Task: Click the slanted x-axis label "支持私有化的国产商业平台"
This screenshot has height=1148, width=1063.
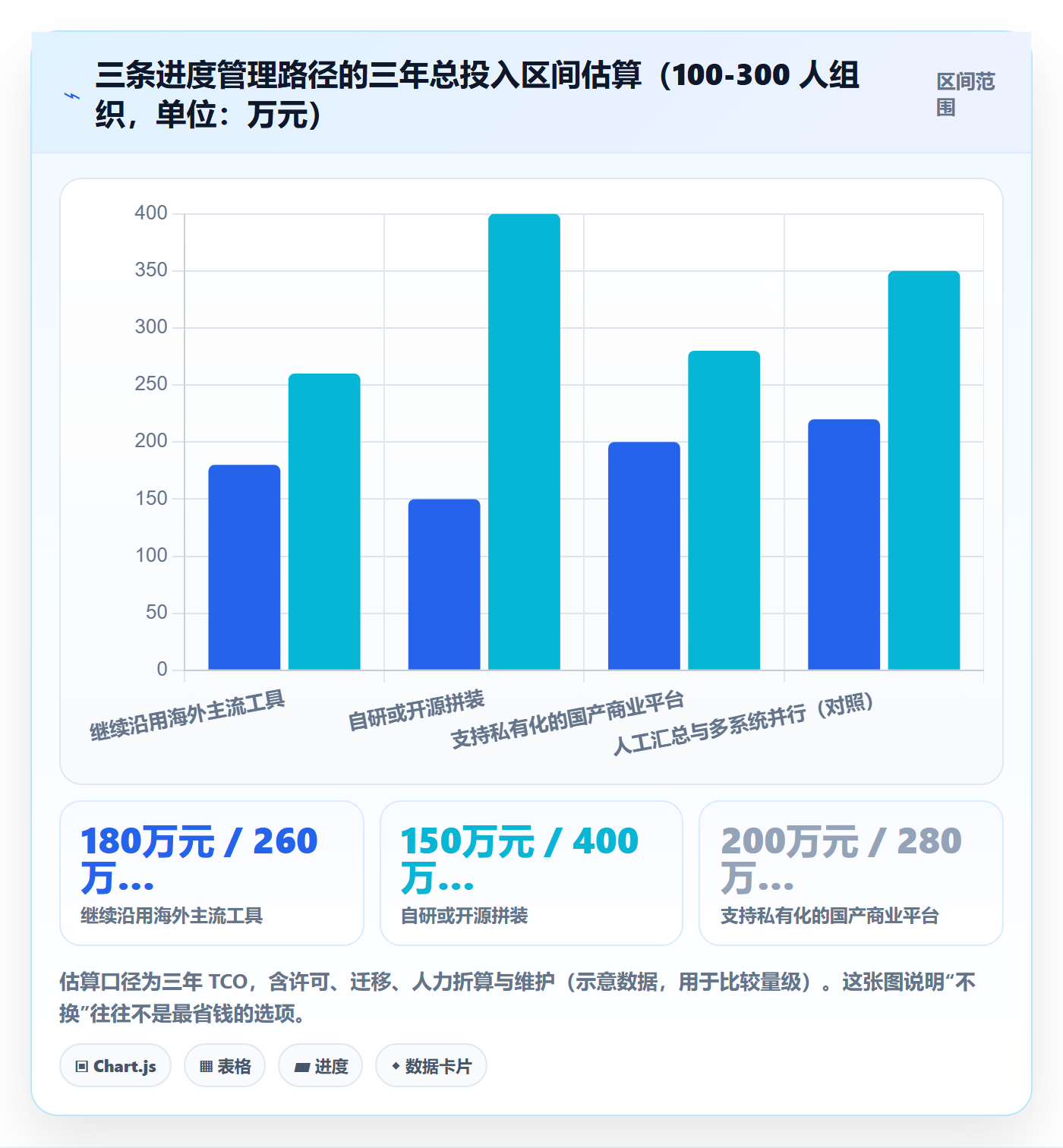Action: [568, 719]
